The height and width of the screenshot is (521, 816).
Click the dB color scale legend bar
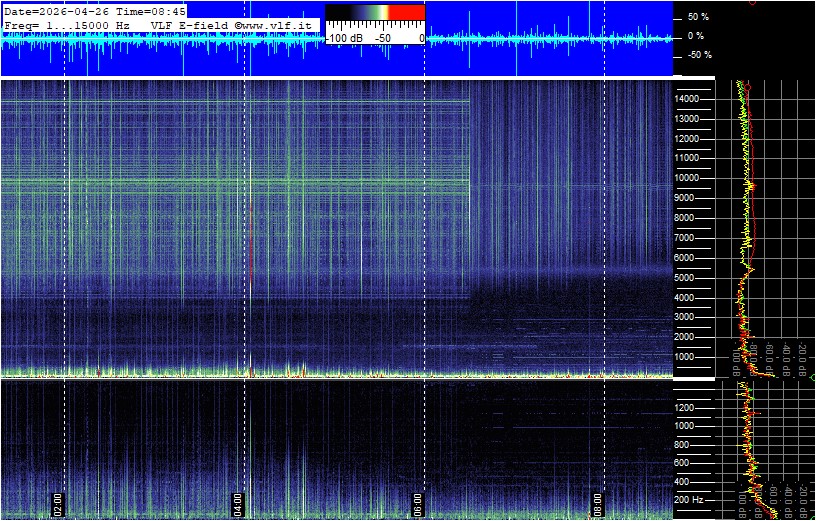coord(375,12)
